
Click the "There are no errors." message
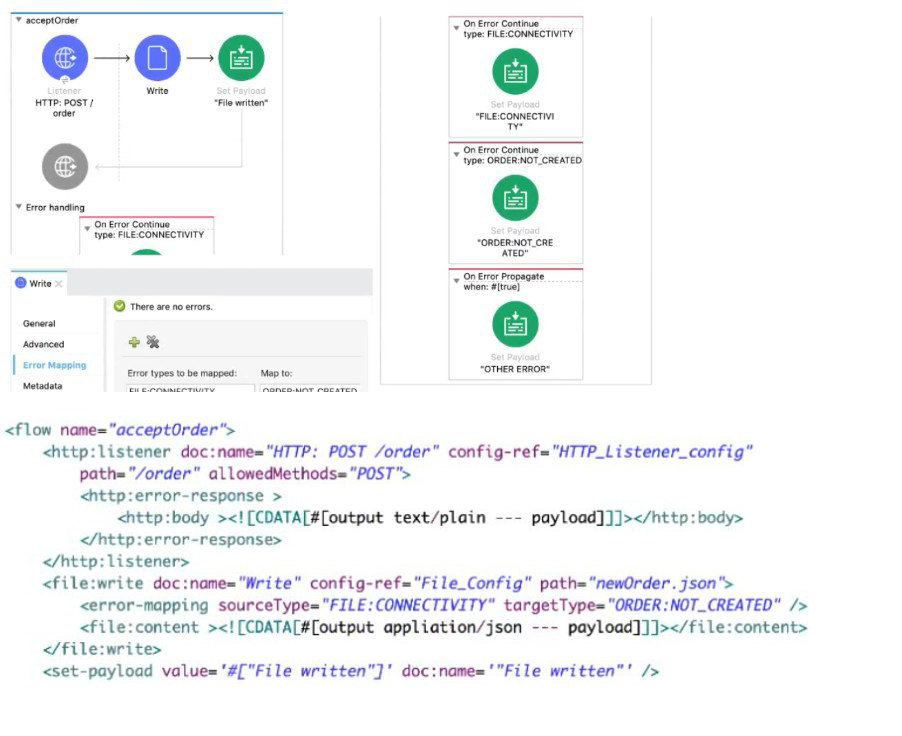click(171, 307)
